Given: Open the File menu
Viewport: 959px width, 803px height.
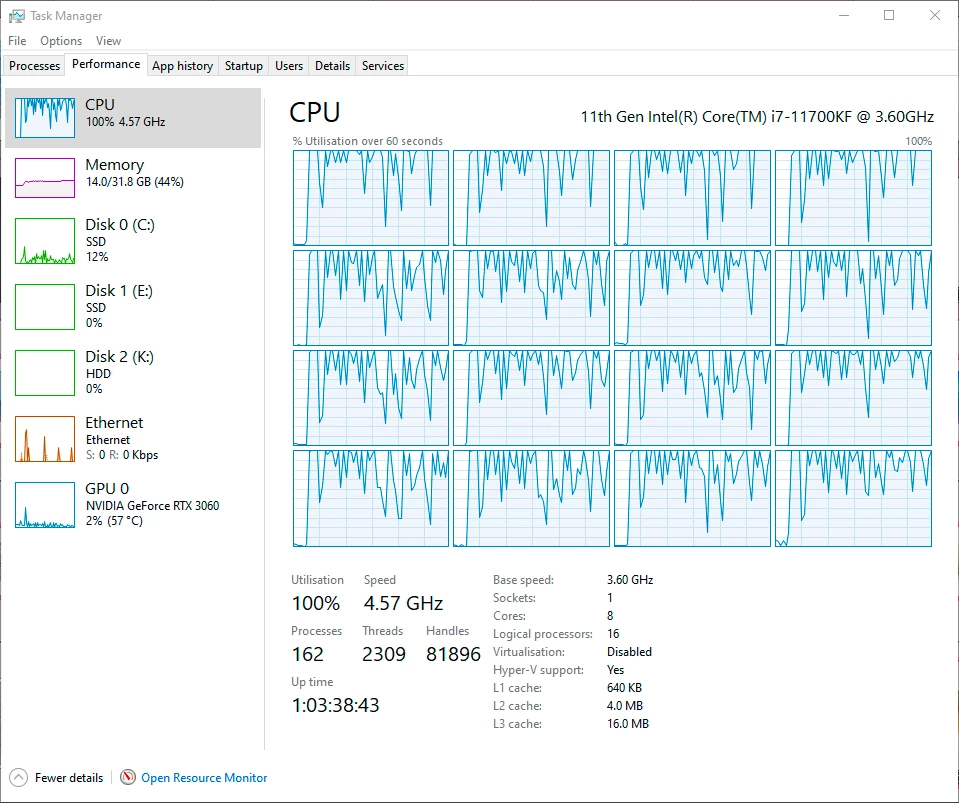Looking at the screenshot, I should (17, 40).
